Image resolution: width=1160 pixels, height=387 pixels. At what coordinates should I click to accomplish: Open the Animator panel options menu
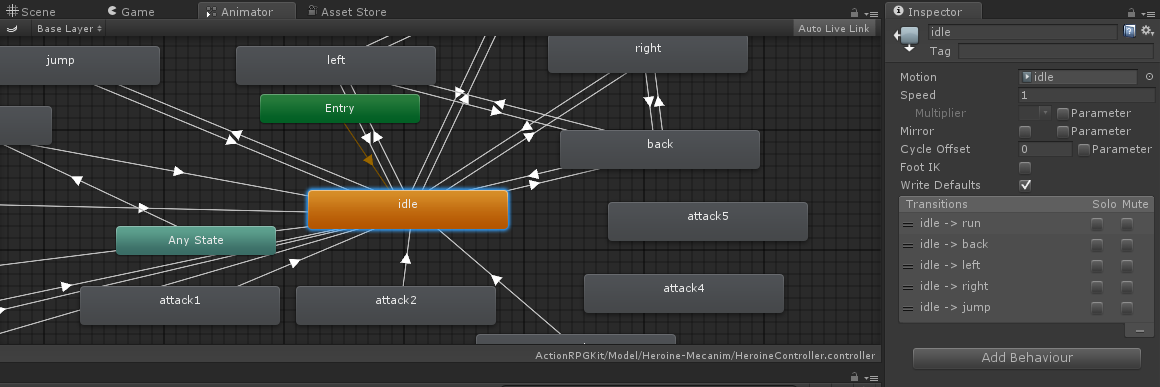(x=870, y=13)
